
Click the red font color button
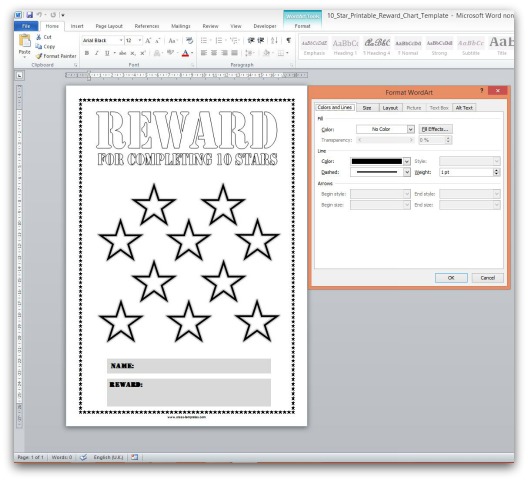185,53
